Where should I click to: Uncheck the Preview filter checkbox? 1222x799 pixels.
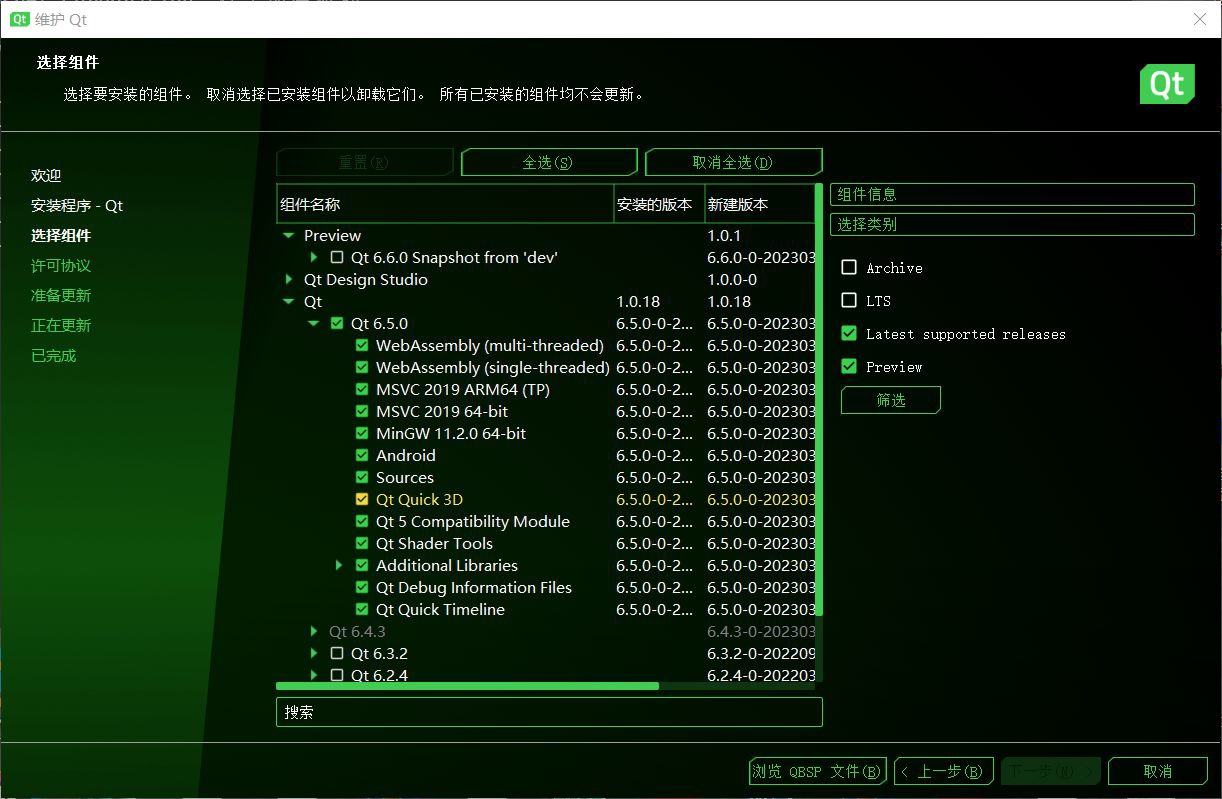pos(849,366)
